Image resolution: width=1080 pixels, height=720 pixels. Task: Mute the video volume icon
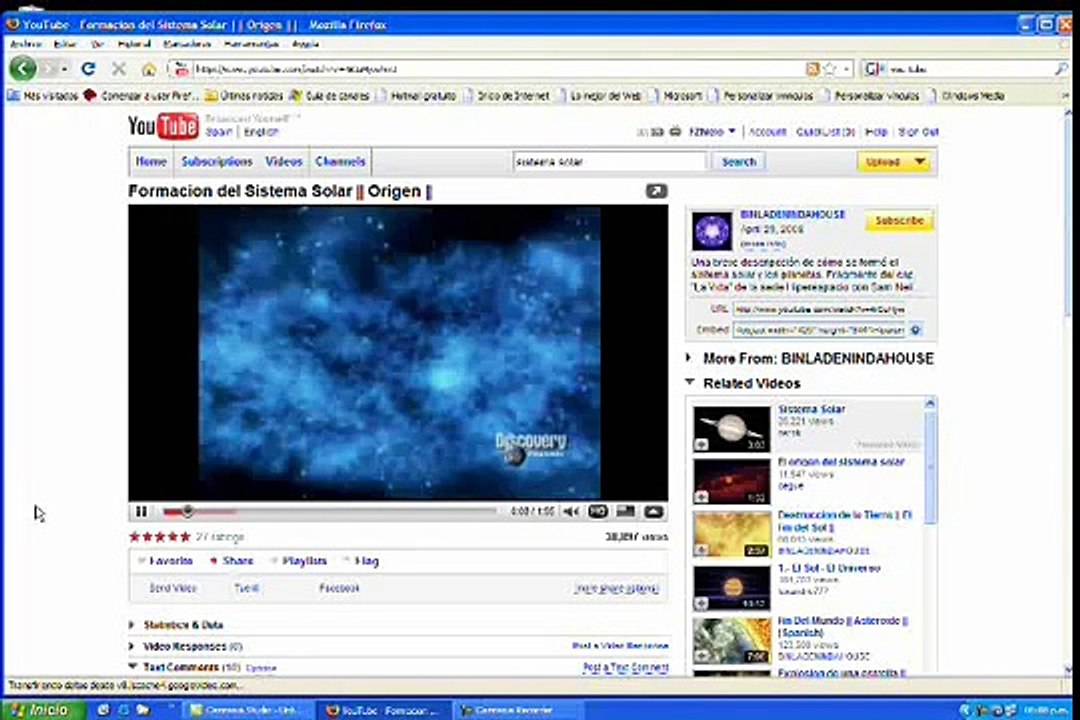[x=571, y=511]
